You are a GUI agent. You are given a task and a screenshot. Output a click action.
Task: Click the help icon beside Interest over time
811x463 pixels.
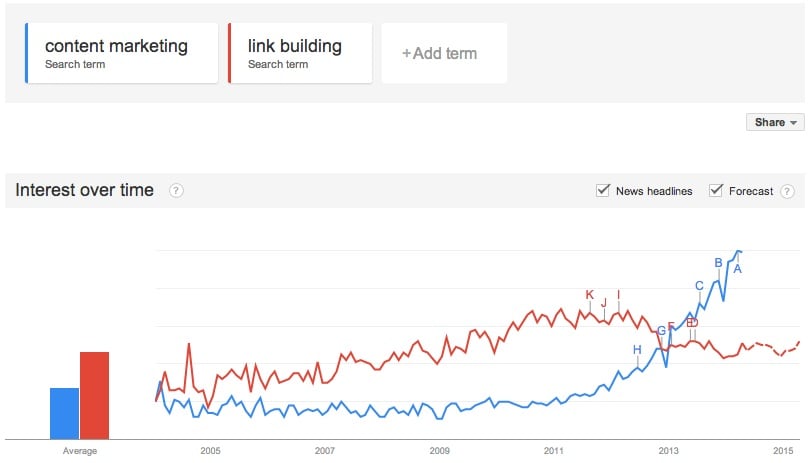pos(176,191)
